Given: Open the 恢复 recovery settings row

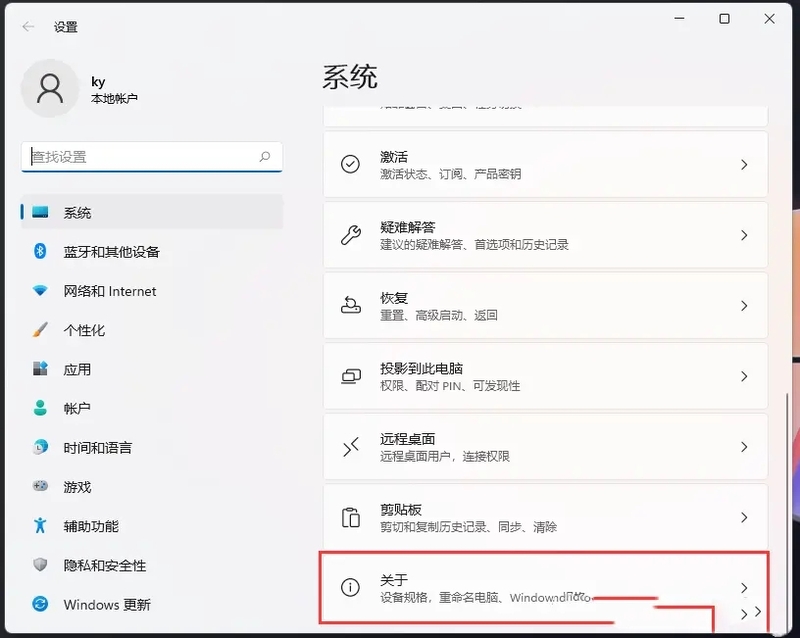Looking at the screenshot, I should pos(545,305).
